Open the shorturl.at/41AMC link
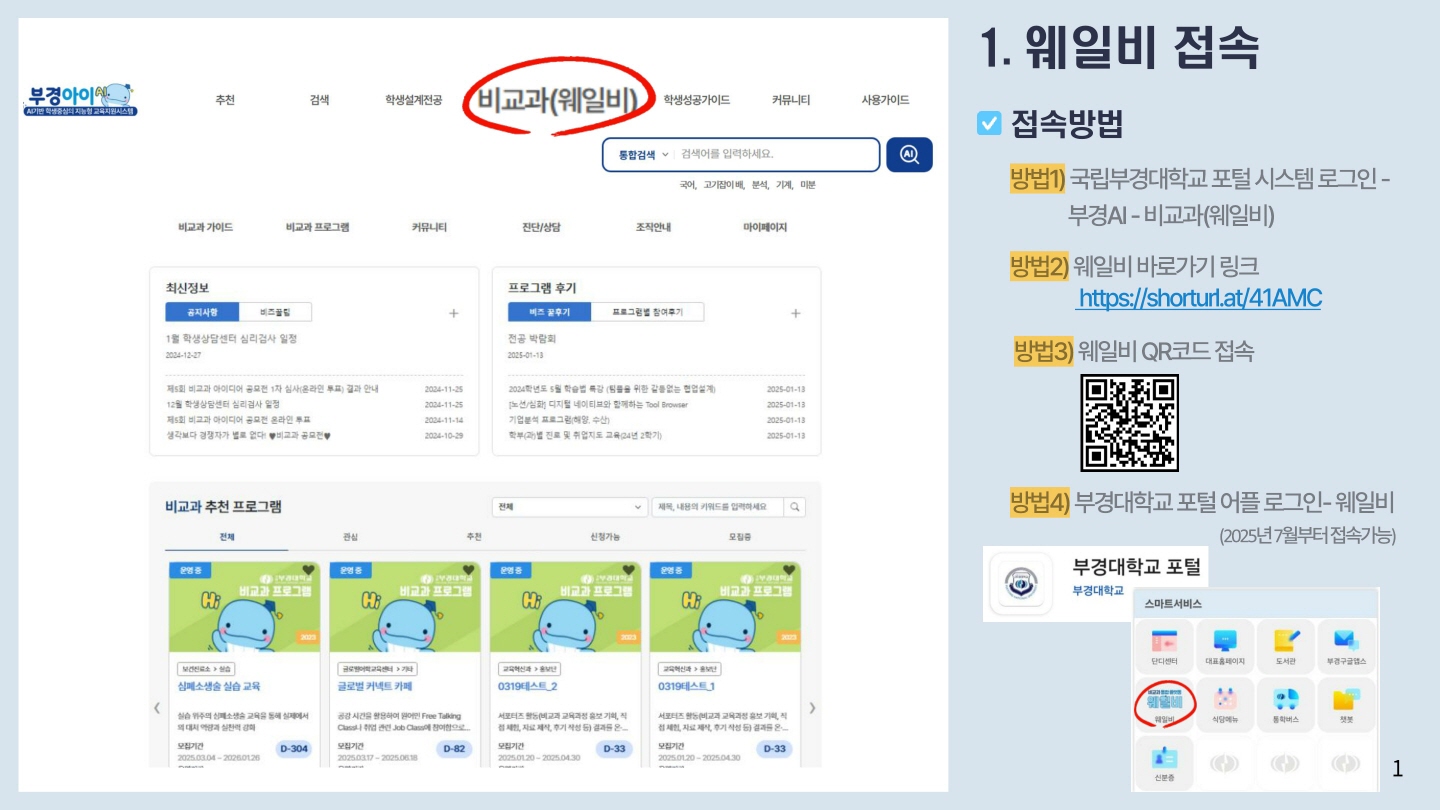Screen dimensions: 1440x810 1199,298
